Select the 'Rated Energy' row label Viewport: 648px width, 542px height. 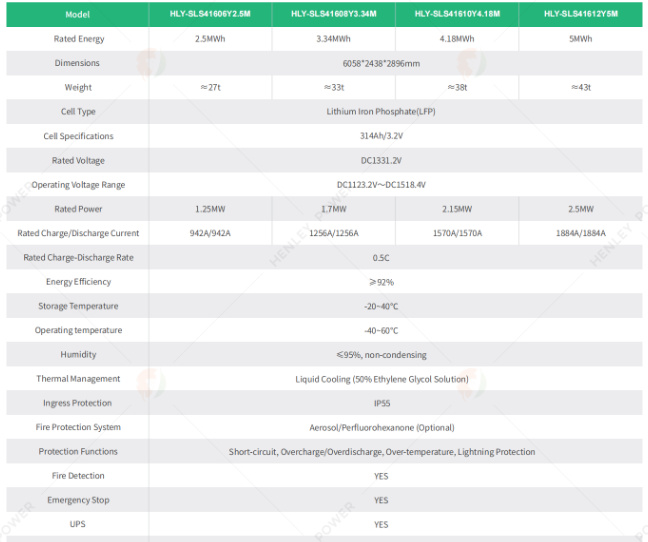coord(79,39)
